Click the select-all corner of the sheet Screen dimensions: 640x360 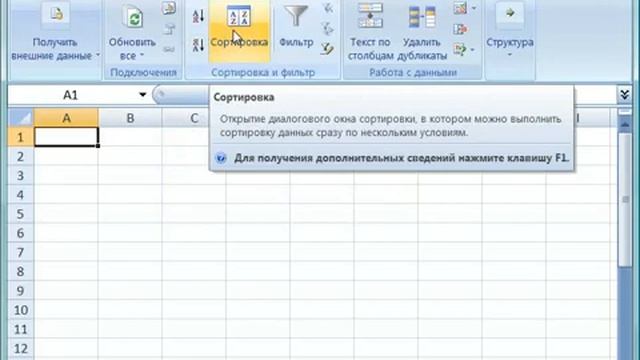pos(21,118)
